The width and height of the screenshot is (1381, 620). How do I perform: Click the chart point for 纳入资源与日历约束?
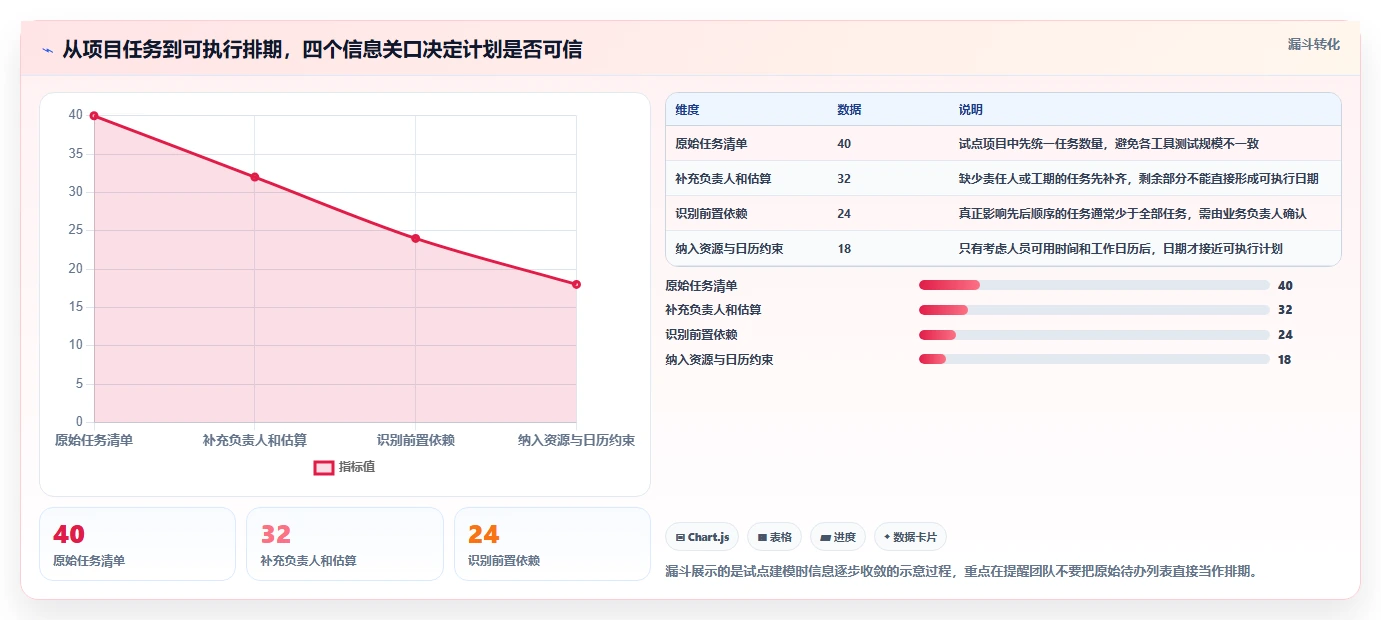[576, 284]
